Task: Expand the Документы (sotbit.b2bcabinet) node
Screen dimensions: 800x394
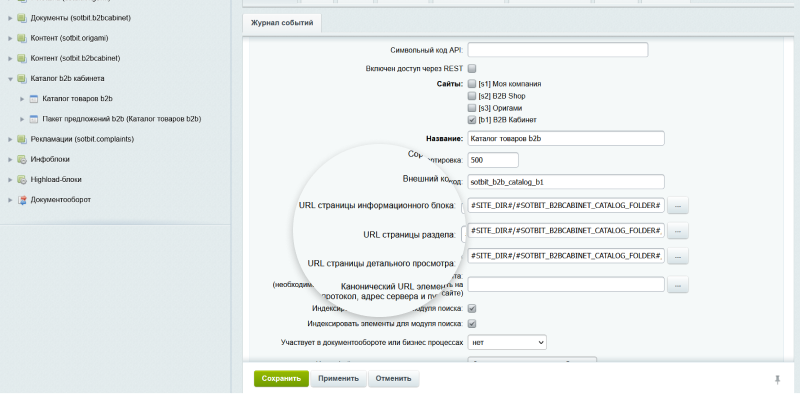Action: click(x=10, y=18)
